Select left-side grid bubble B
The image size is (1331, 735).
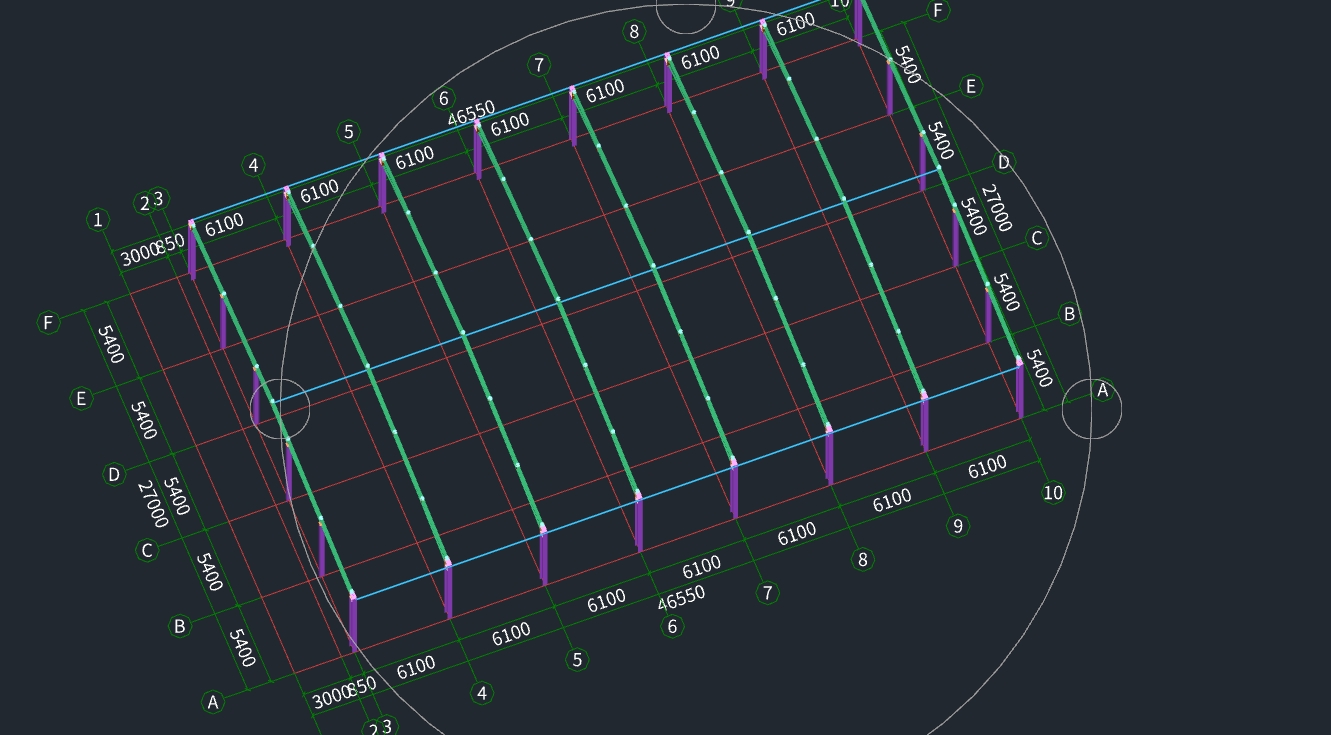click(180, 626)
